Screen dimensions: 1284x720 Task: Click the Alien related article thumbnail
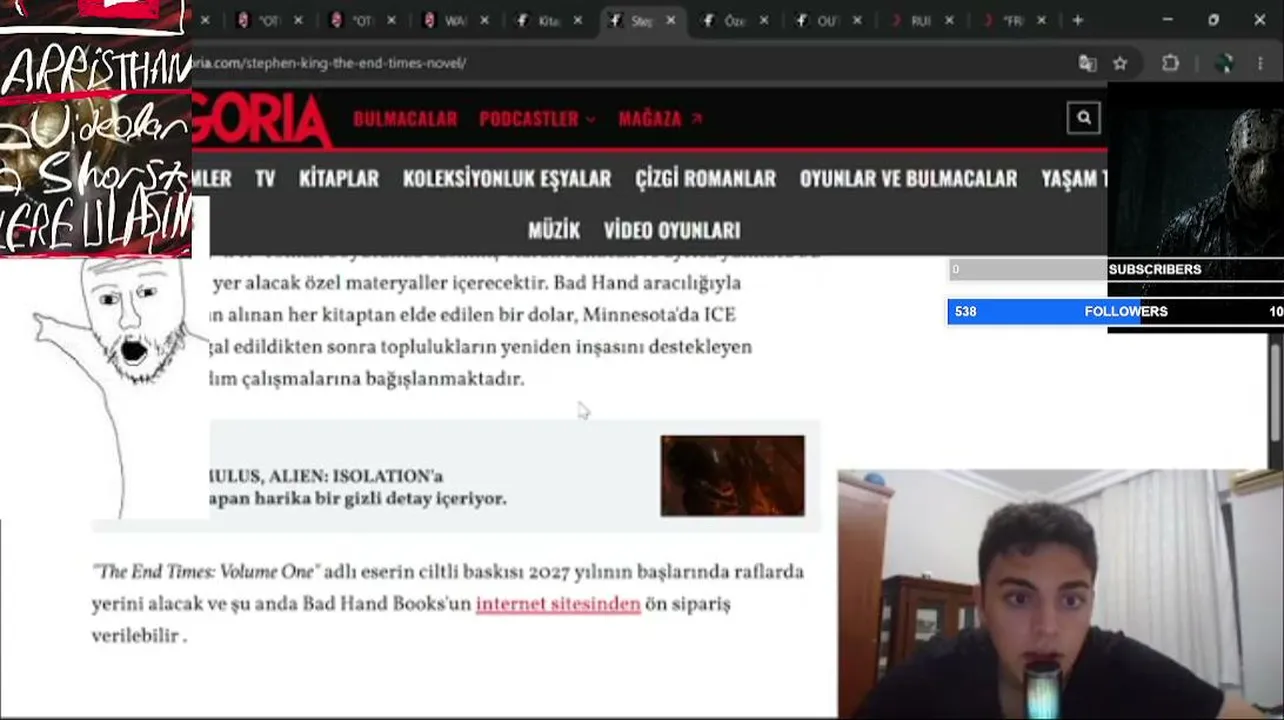pyautogui.click(x=732, y=476)
